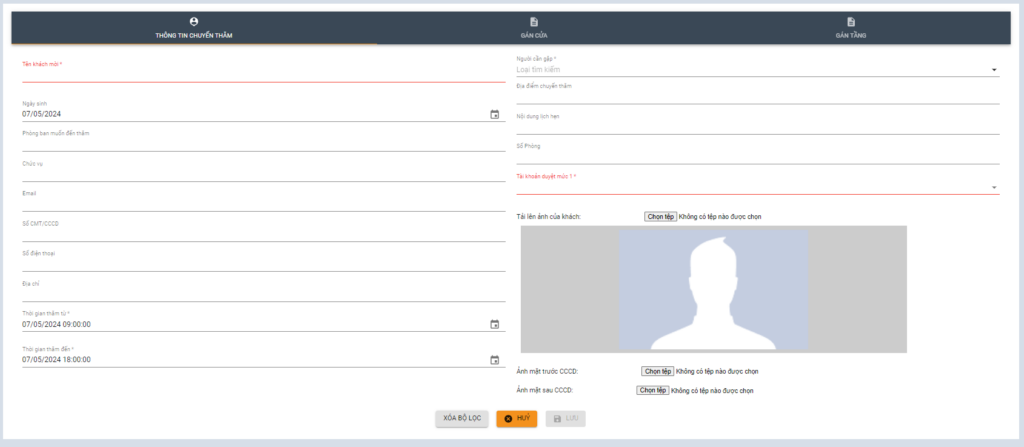Select the Số điện thoại field

[x=263, y=264]
